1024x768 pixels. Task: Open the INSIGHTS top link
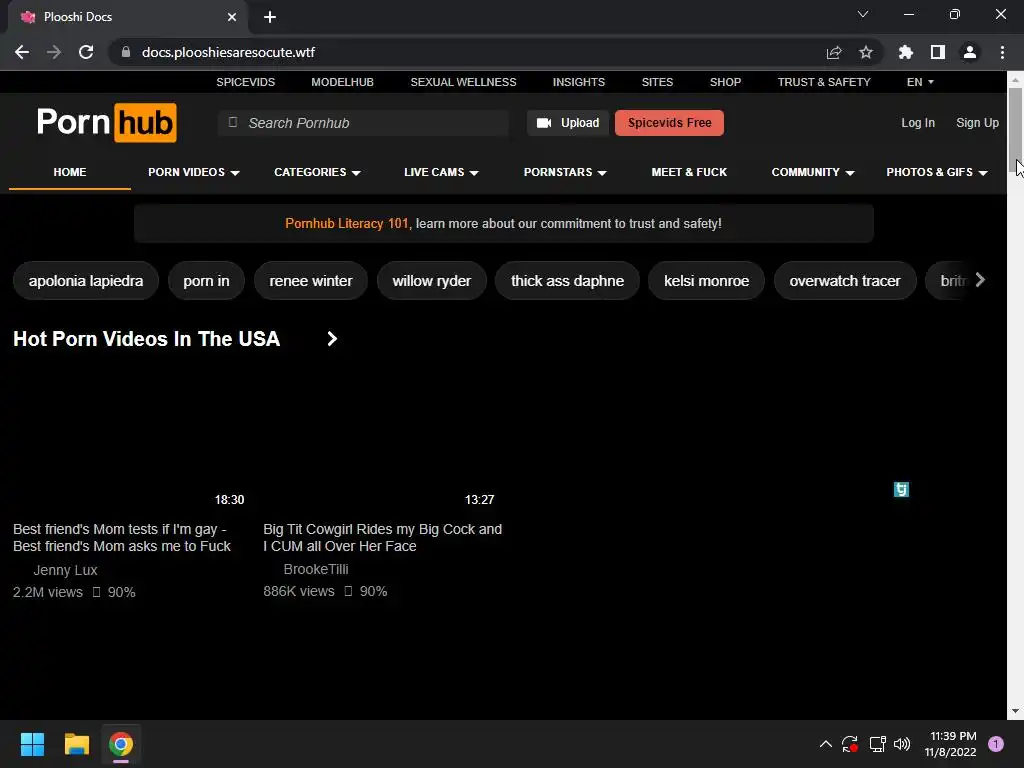(x=579, y=82)
